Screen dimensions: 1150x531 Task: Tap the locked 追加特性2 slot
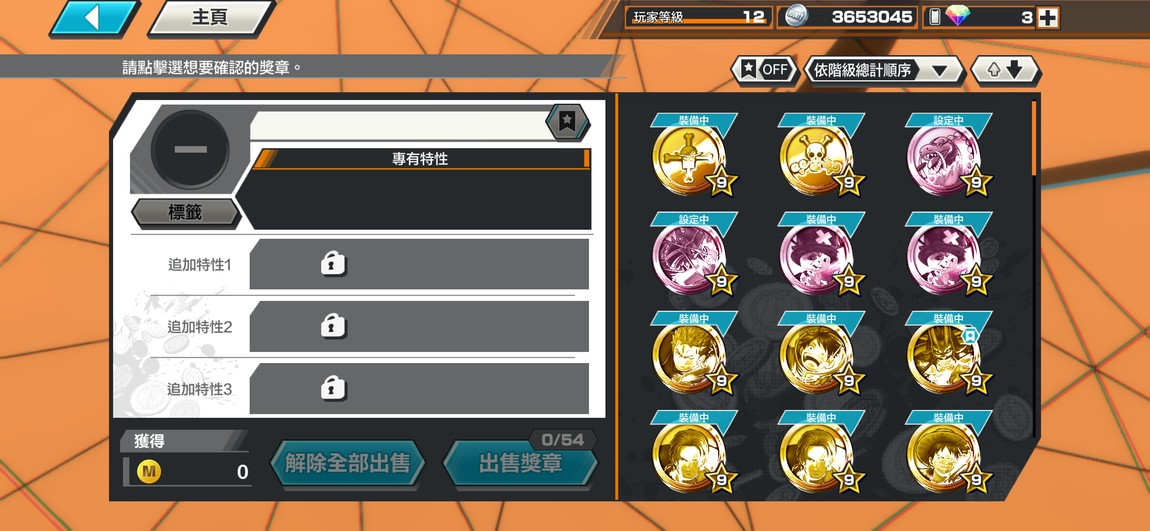tap(419, 326)
